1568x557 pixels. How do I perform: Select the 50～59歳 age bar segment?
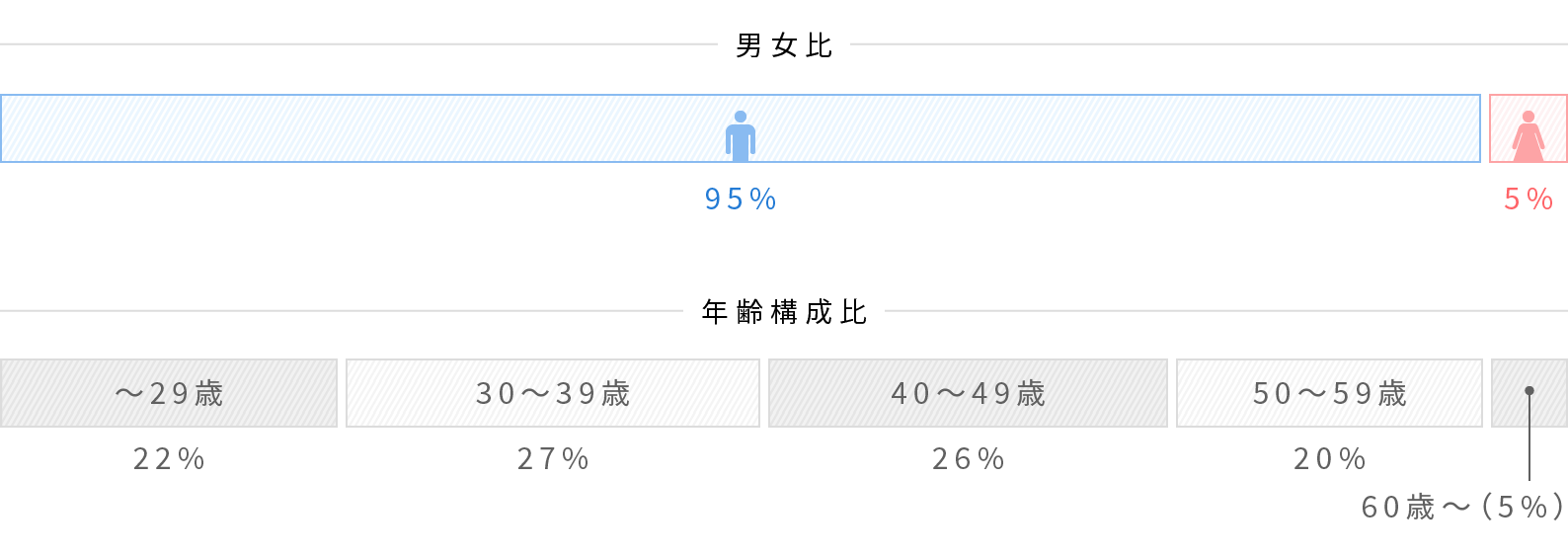(1329, 393)
